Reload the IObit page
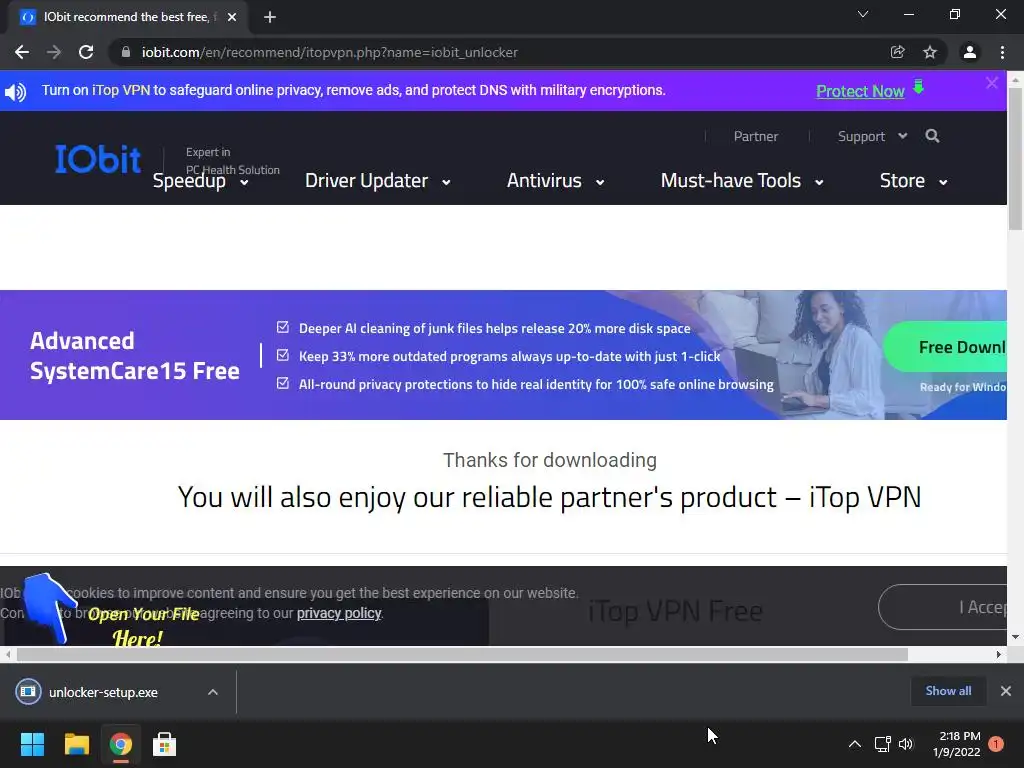The image size is (1024, 768). pyautogui.click(x=86, y=52)
